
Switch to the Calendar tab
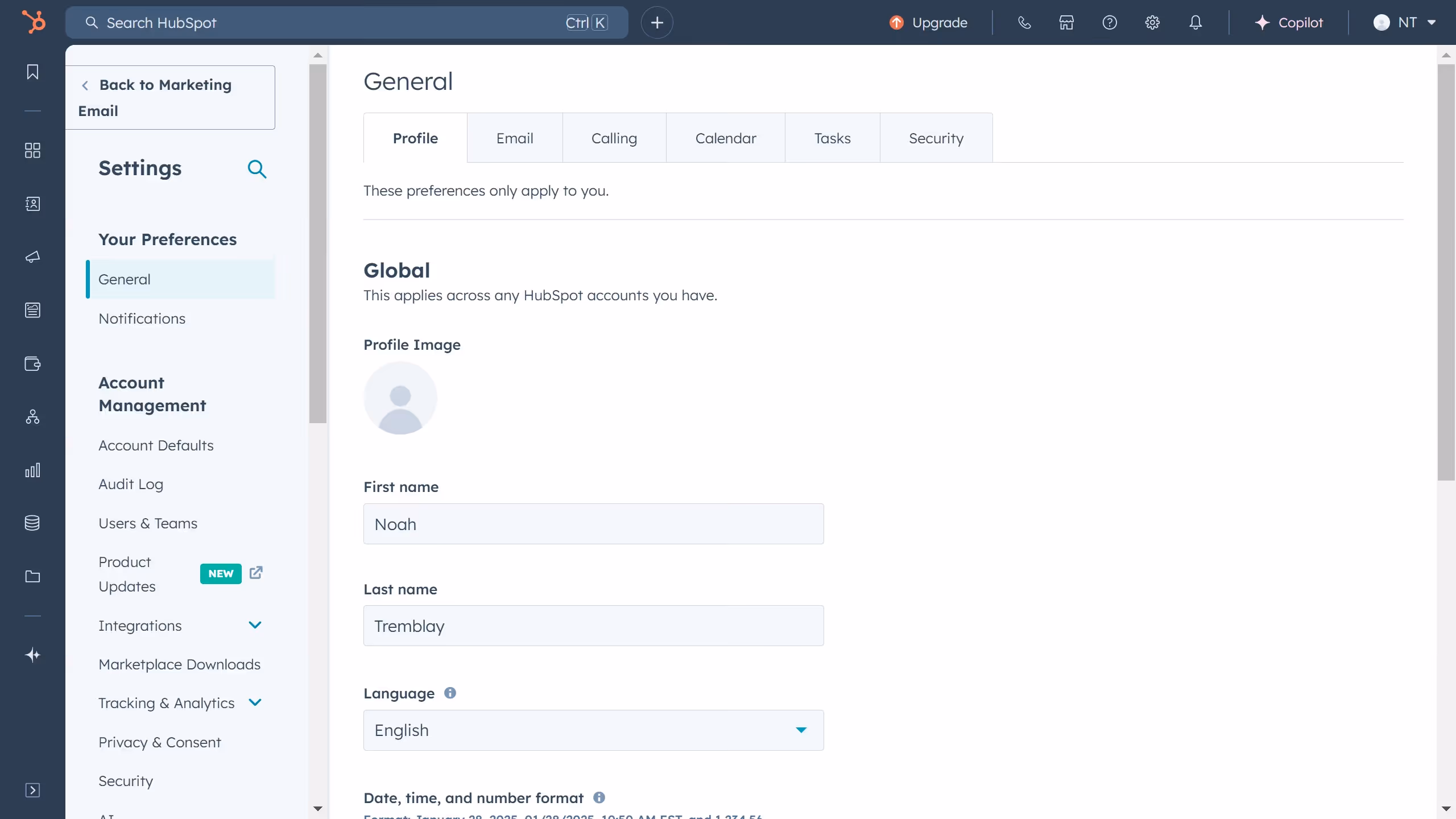tap(726, 138)
